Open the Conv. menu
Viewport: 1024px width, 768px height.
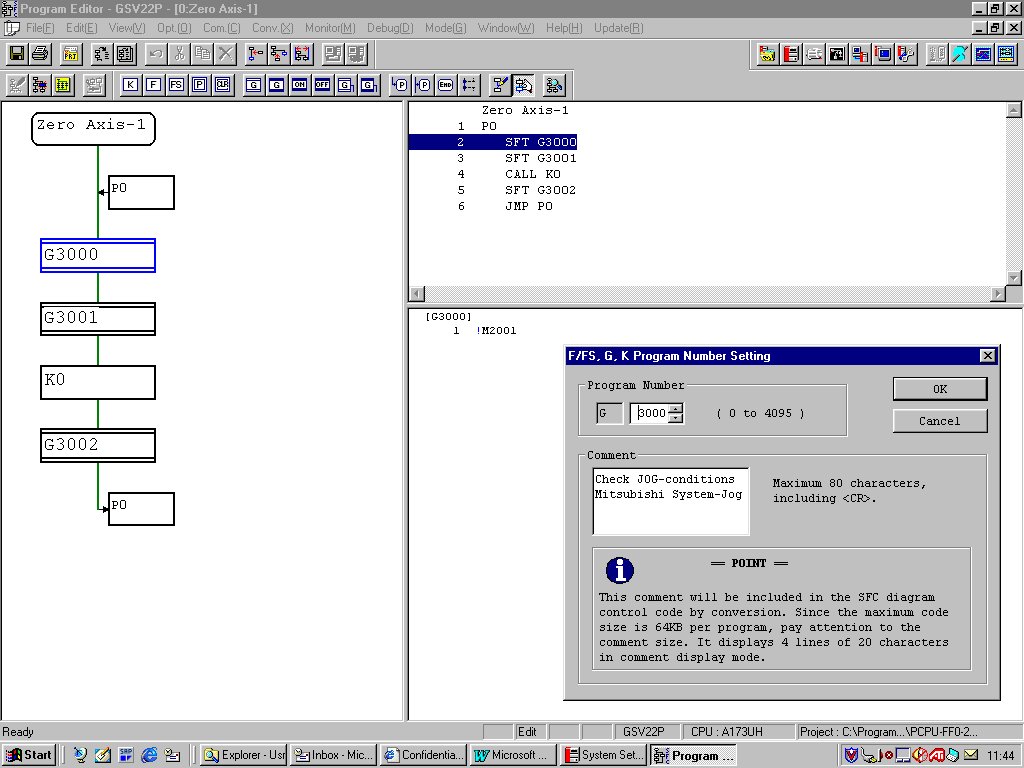click(x=272, y=28)
